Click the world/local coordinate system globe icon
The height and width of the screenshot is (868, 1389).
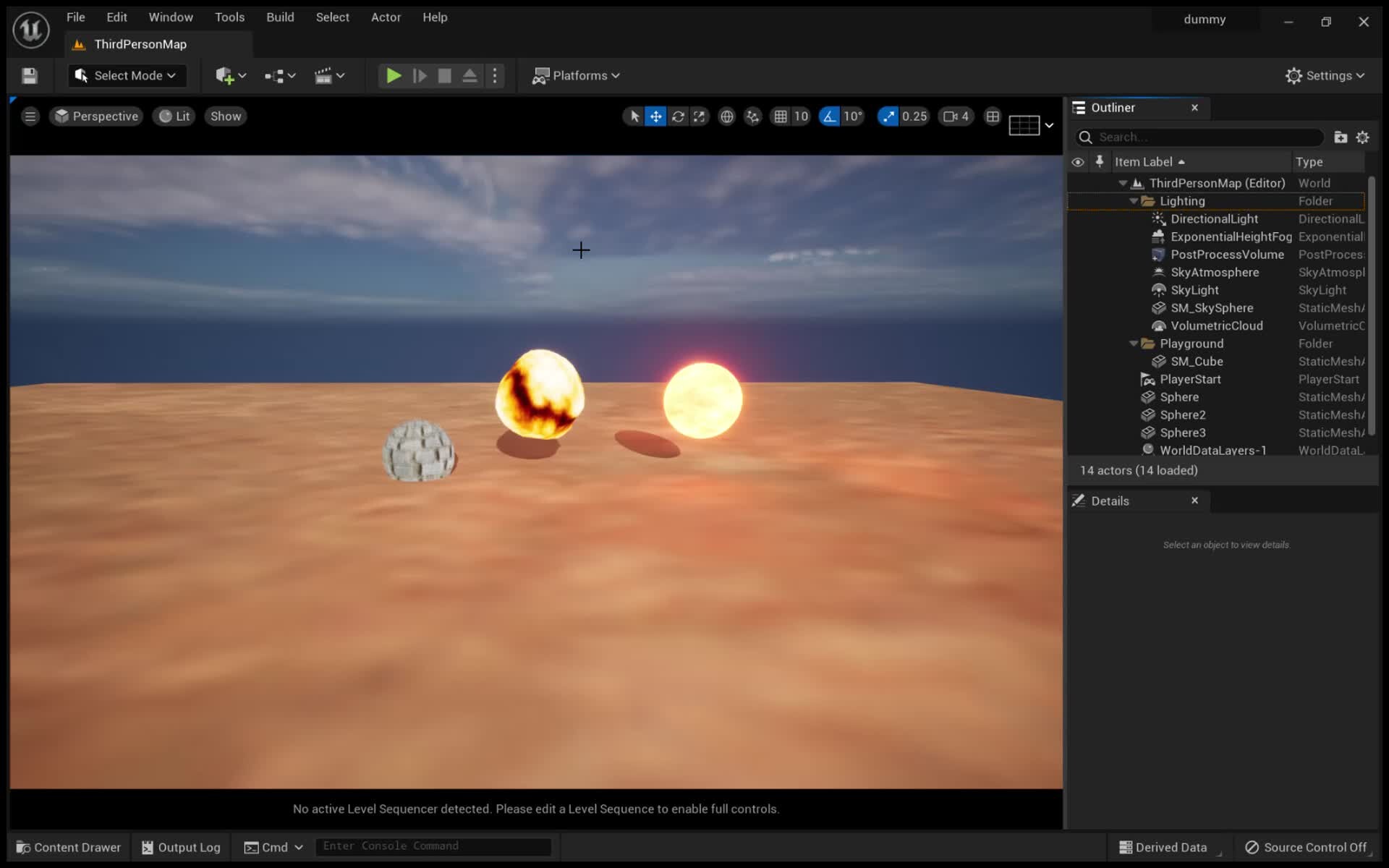pos(727,116)
